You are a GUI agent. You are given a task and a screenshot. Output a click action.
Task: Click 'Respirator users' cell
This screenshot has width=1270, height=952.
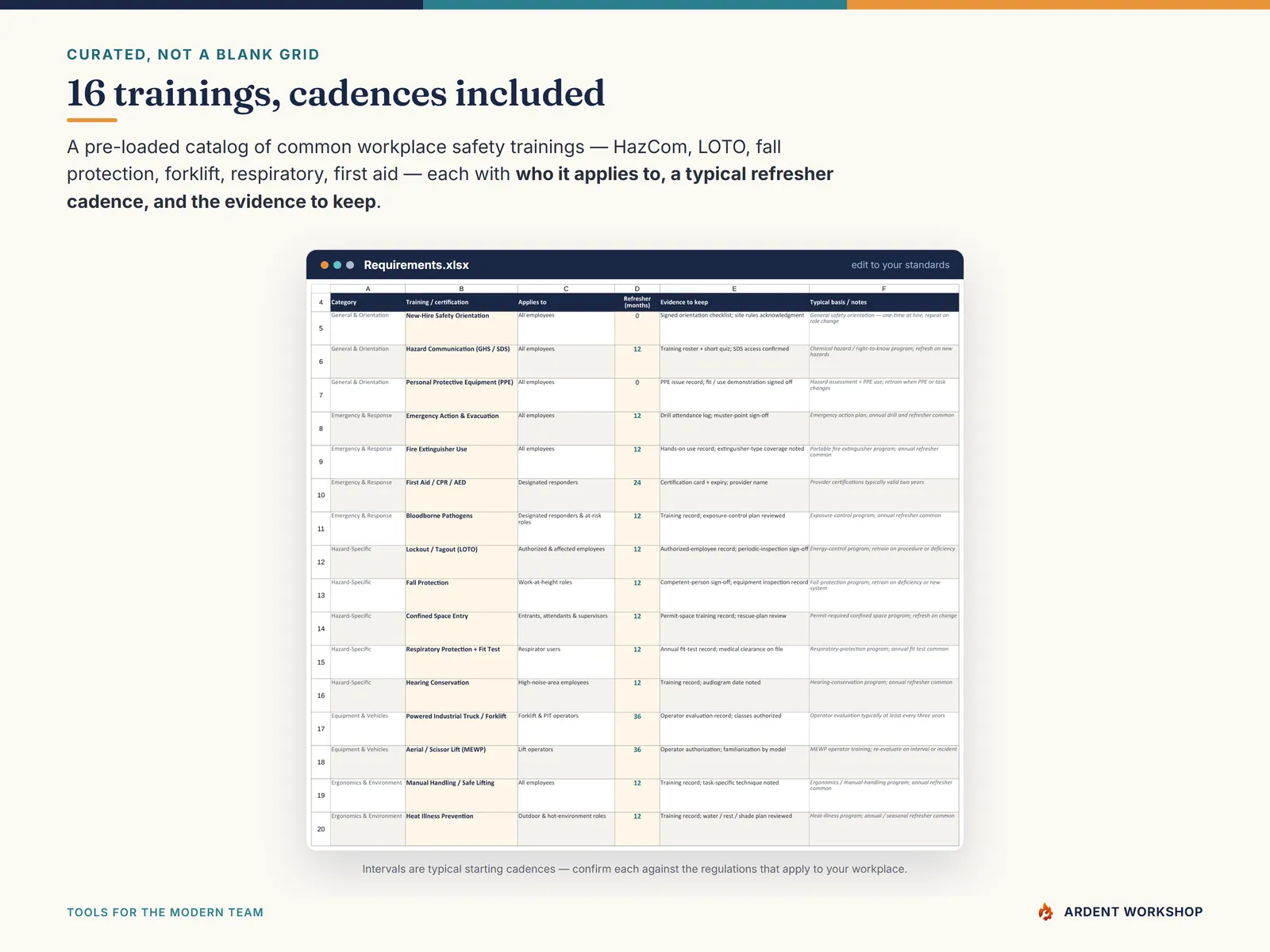(566, 662)
